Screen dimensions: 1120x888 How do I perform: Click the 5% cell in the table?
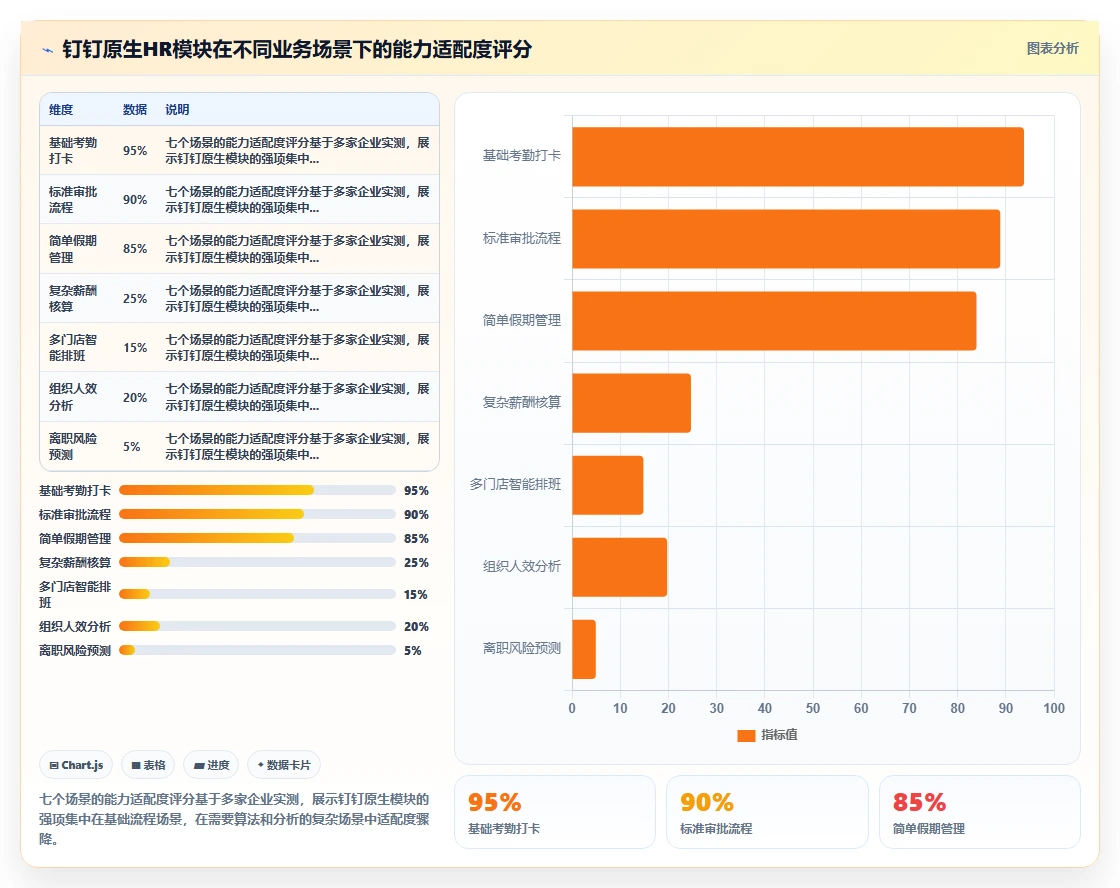tap(131, 447)
